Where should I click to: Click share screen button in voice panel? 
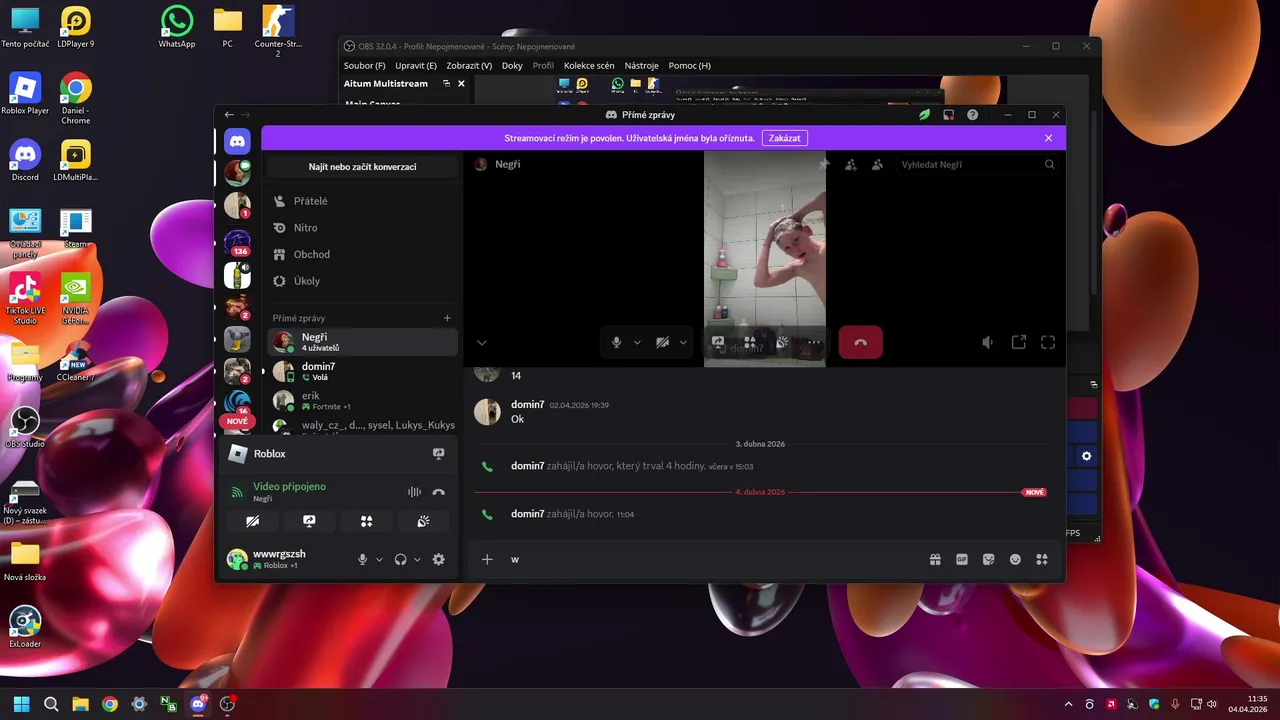(x=310, y=521)
